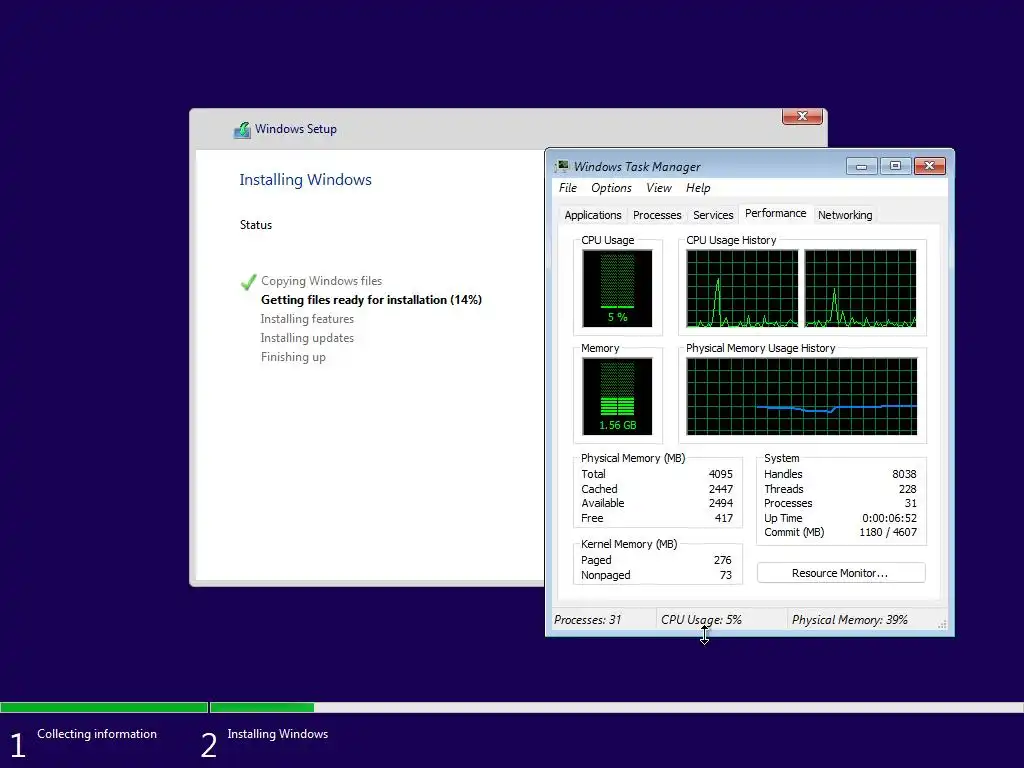Click the step 1 'Collecting information' label

coord(97,734)
